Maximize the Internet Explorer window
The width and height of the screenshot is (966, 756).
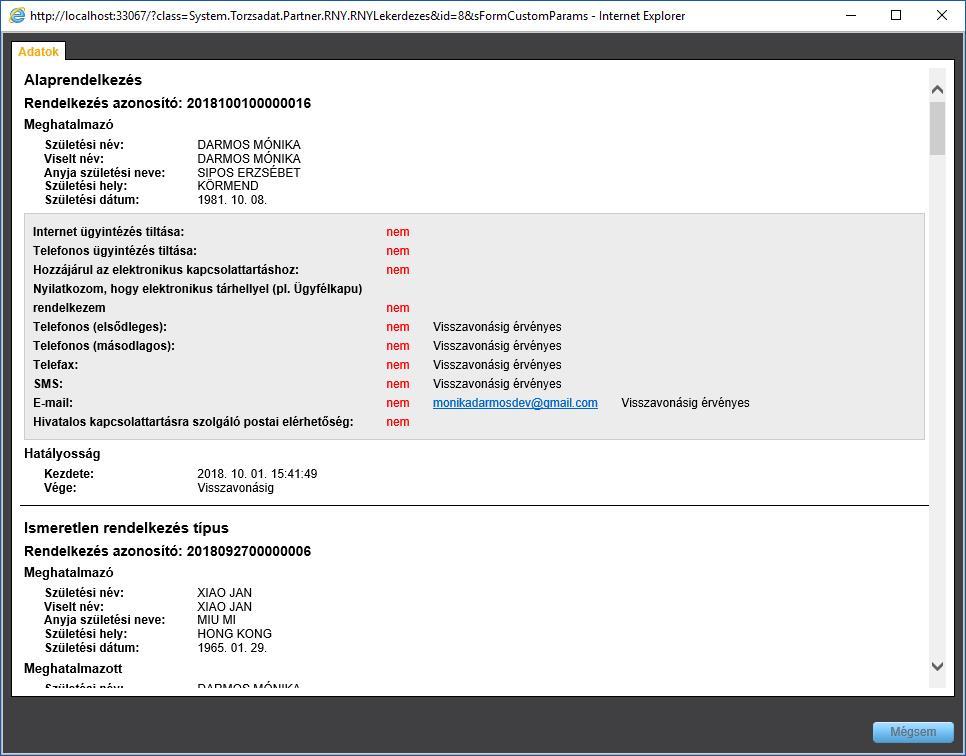pos(896,15)
